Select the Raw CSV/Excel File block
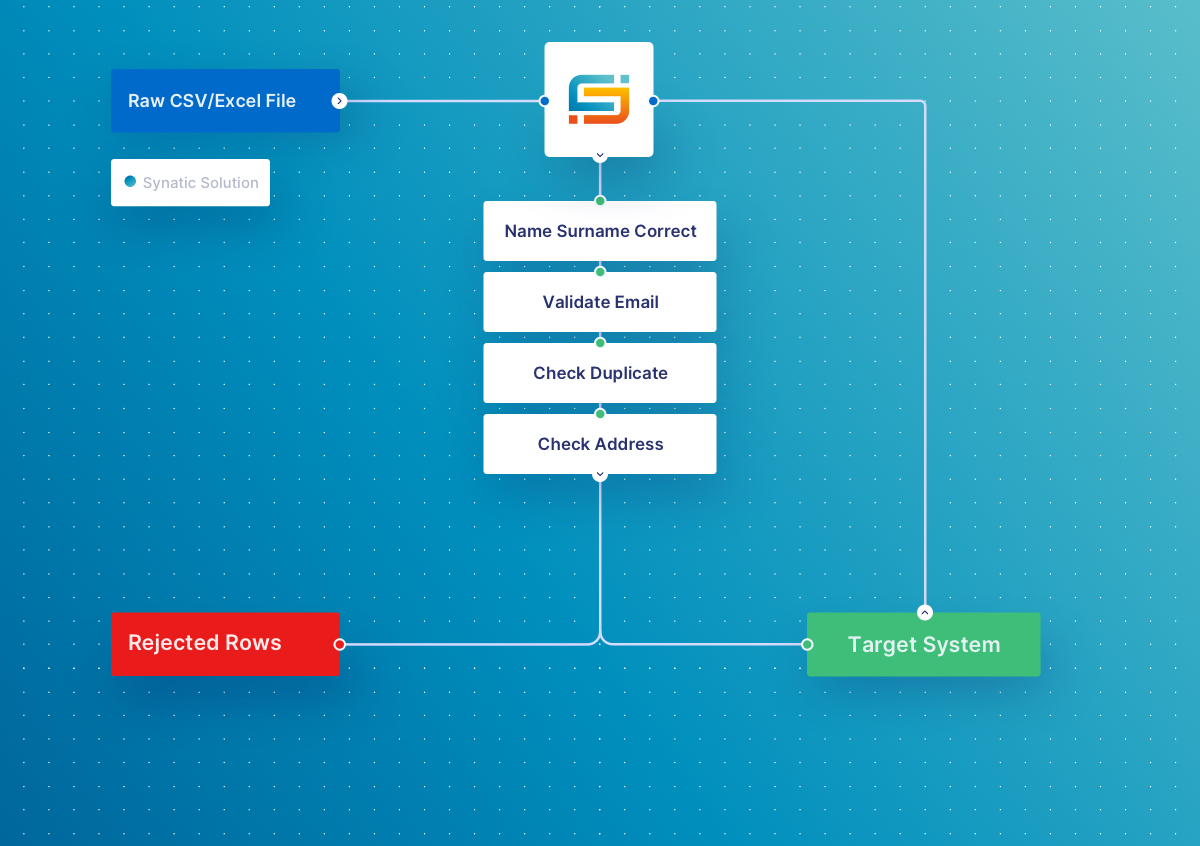This screenshot has width=1200, height=846. [225, 101]
